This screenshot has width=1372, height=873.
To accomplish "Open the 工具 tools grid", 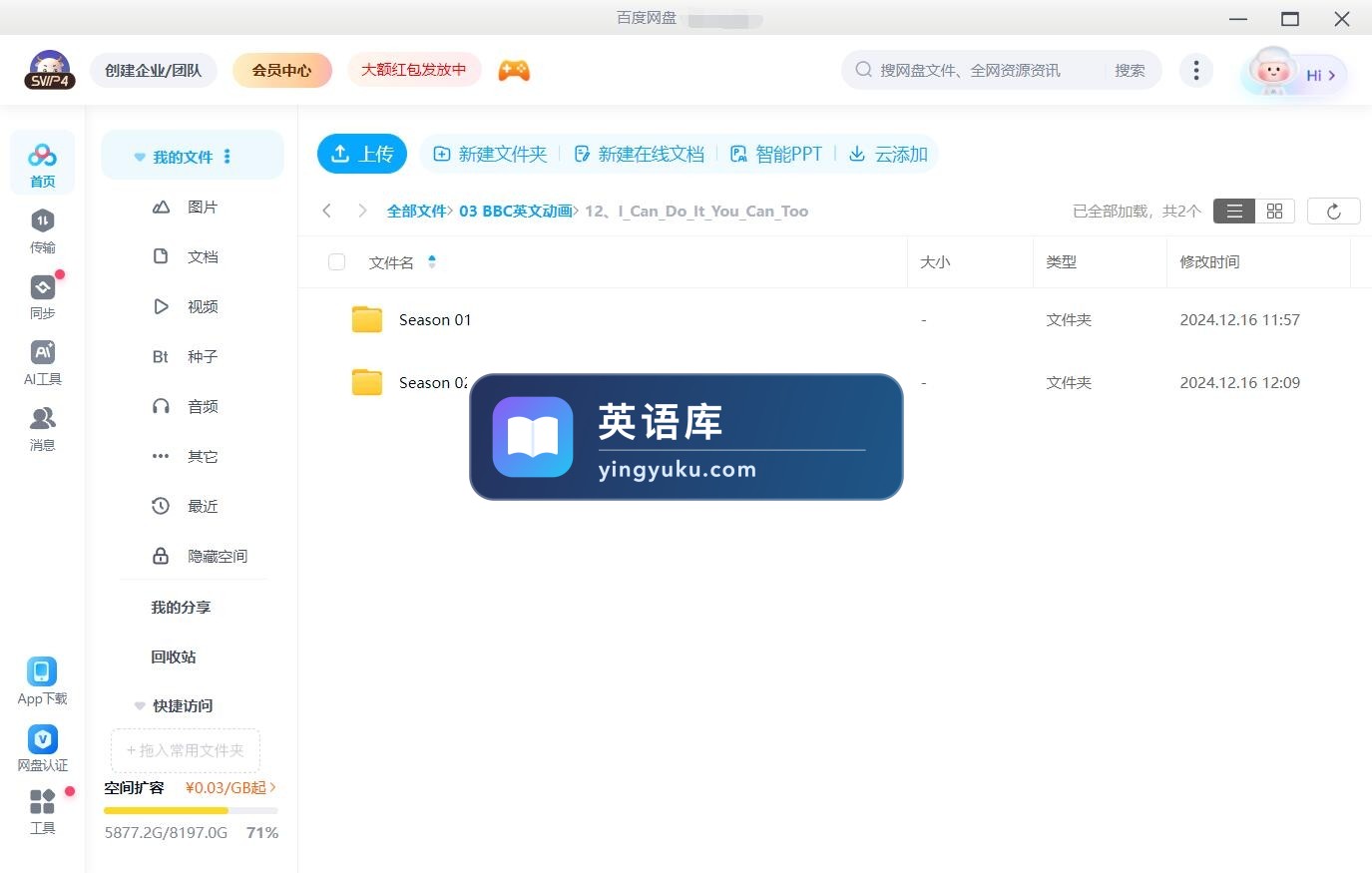I will click(x=42, y=811).
